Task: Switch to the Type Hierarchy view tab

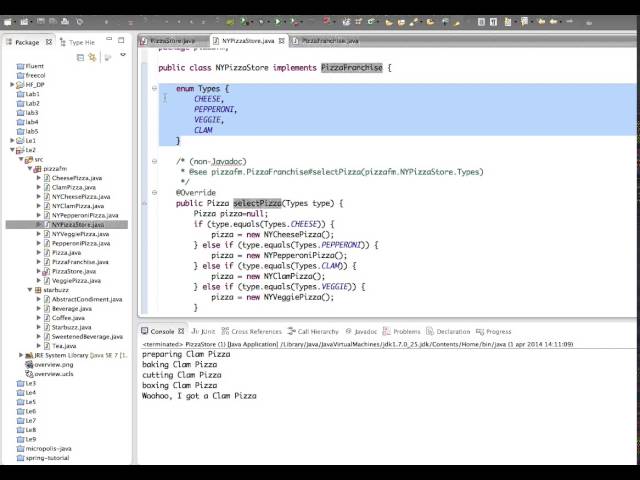Action: (81, 42)
